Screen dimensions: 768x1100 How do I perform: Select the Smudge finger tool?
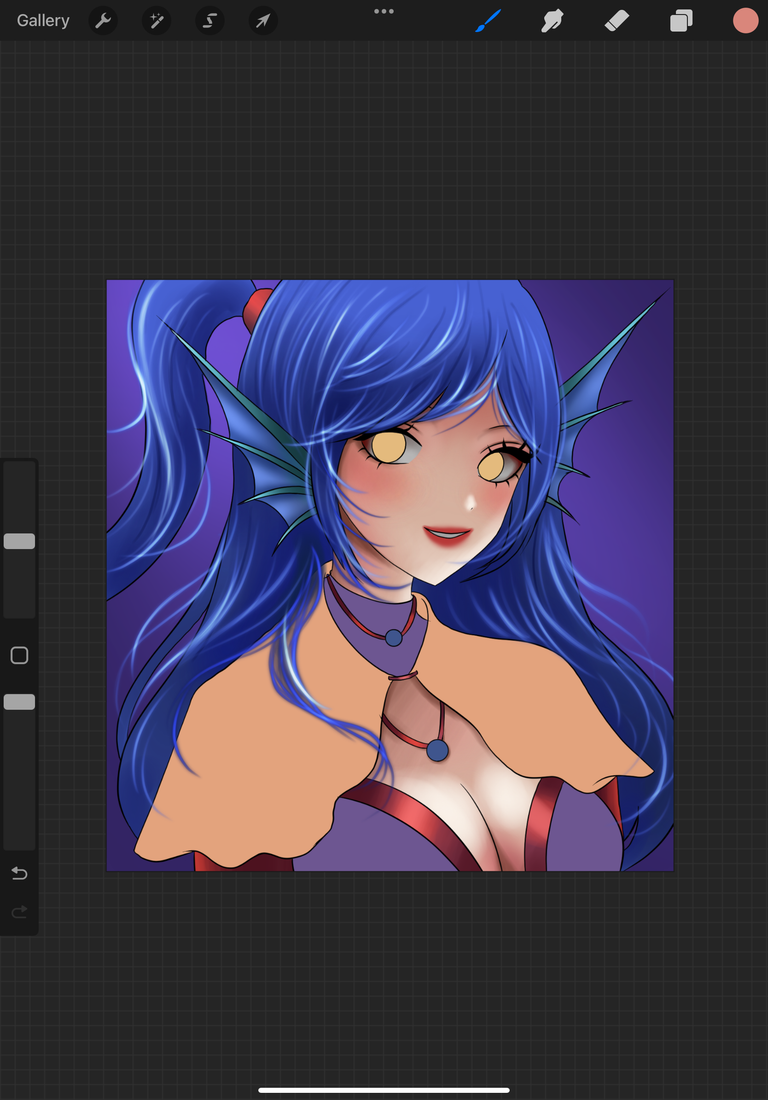tap(553, 20)
